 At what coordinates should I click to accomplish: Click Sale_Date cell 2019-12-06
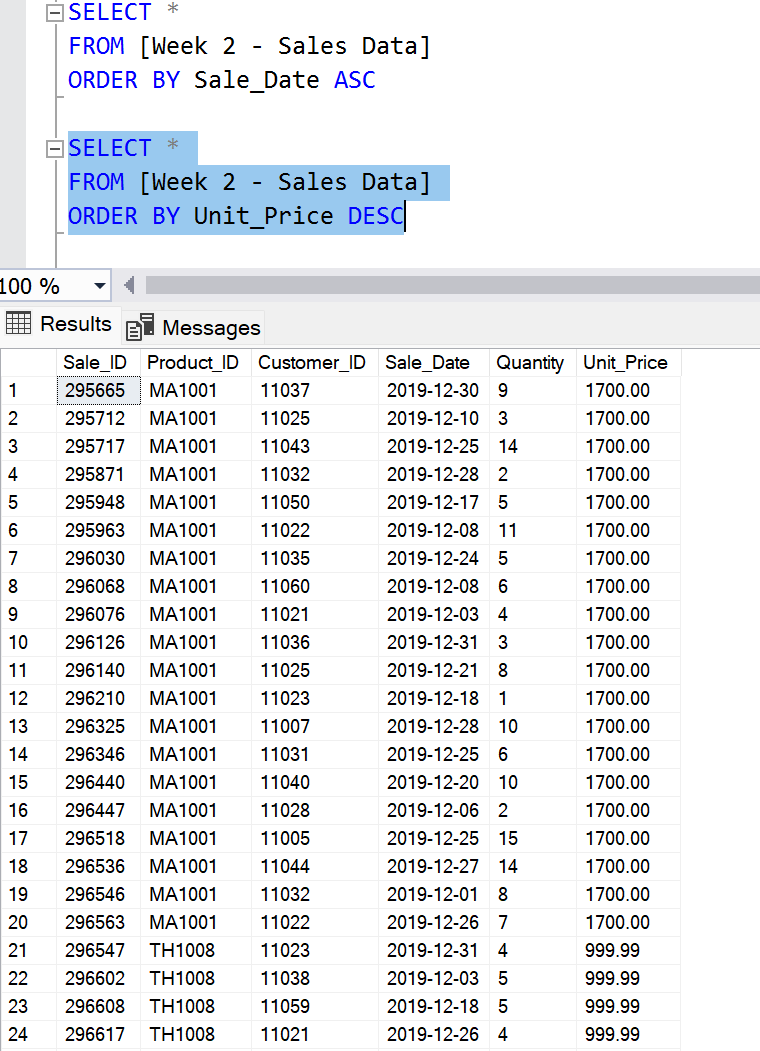(x=434, y=810)
